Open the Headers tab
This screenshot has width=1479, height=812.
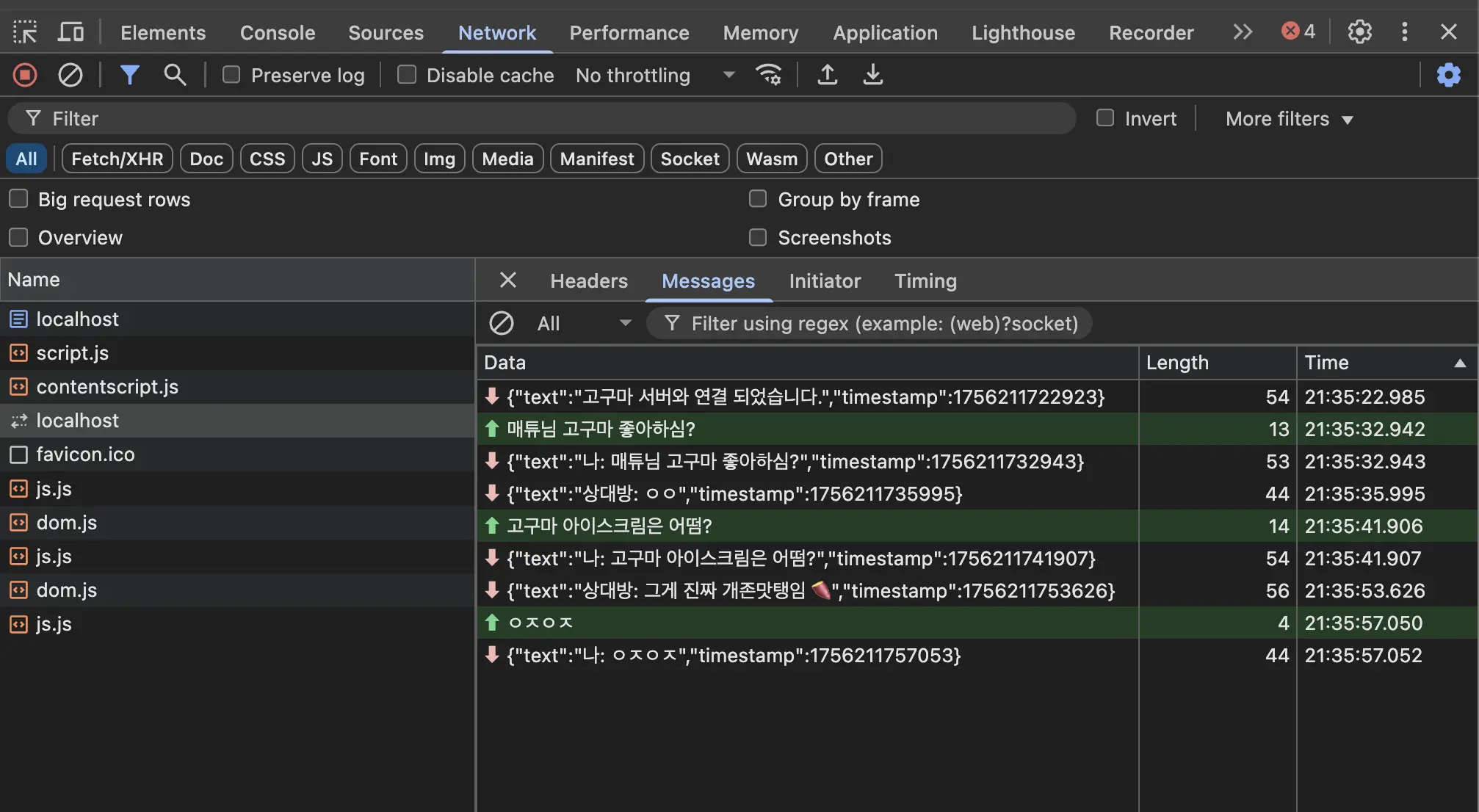pos(588,280)
